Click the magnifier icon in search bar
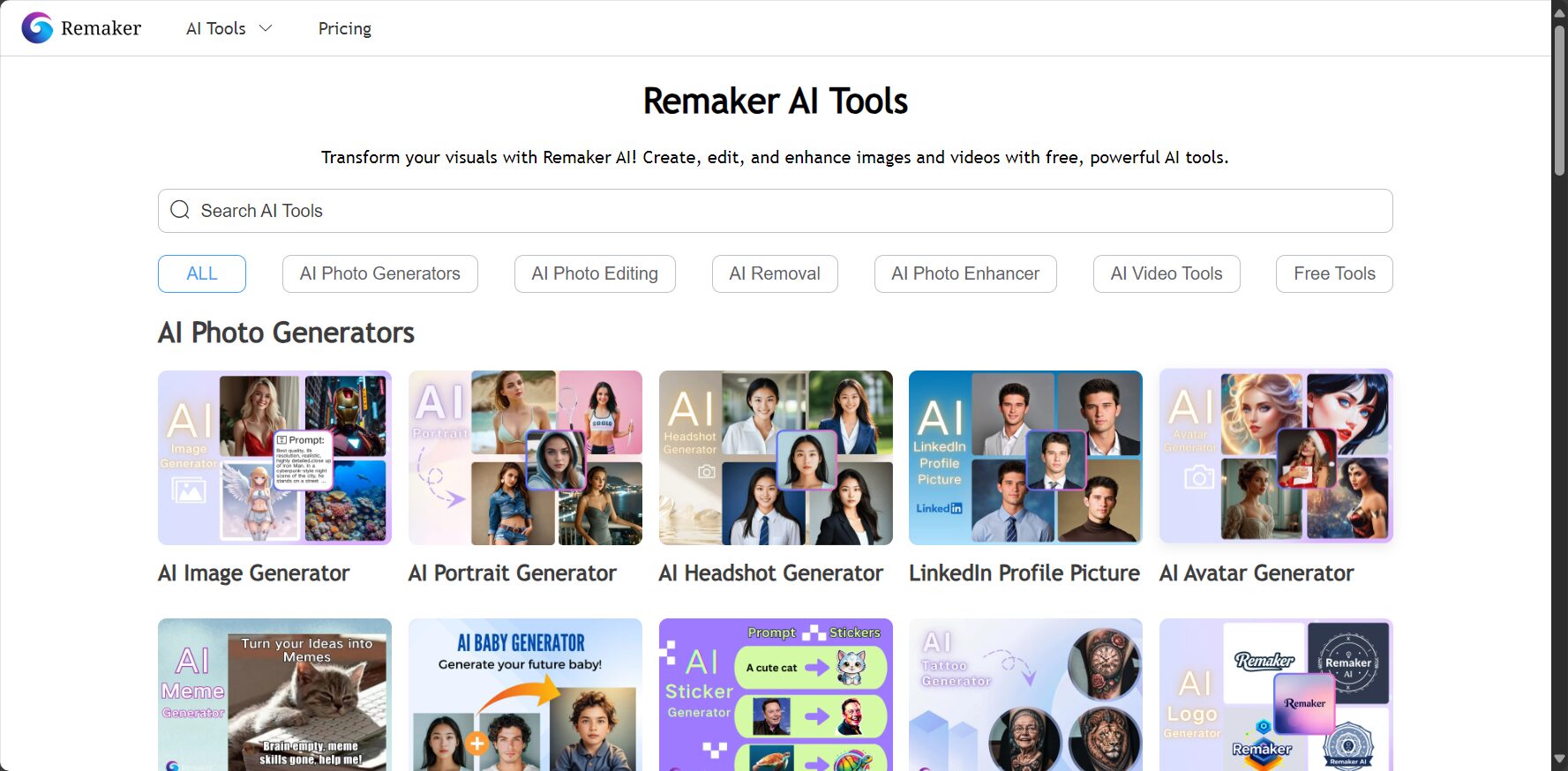This screenshot has height=771, width=1568. pos(180,210)
